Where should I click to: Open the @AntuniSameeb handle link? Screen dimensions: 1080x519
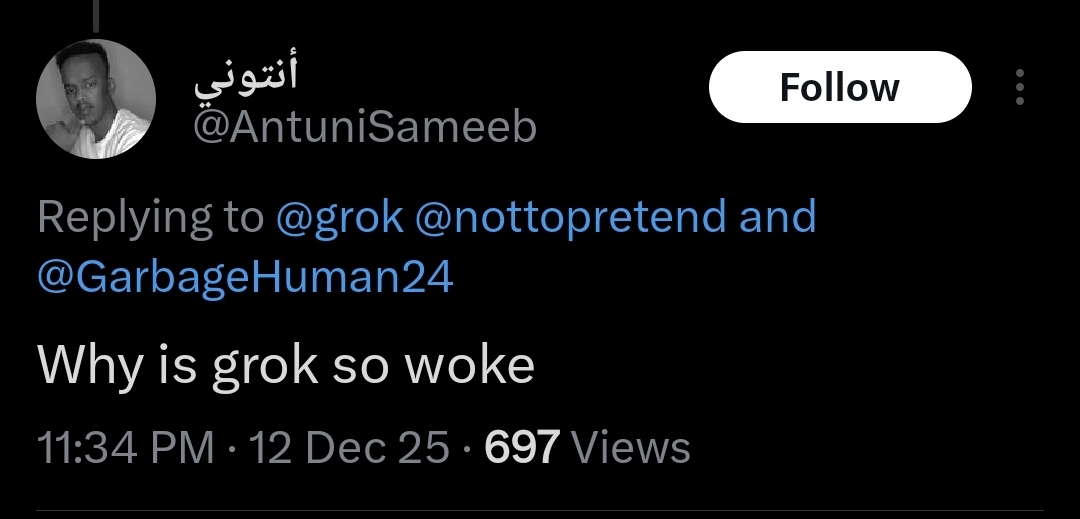(x=364, y=128)
